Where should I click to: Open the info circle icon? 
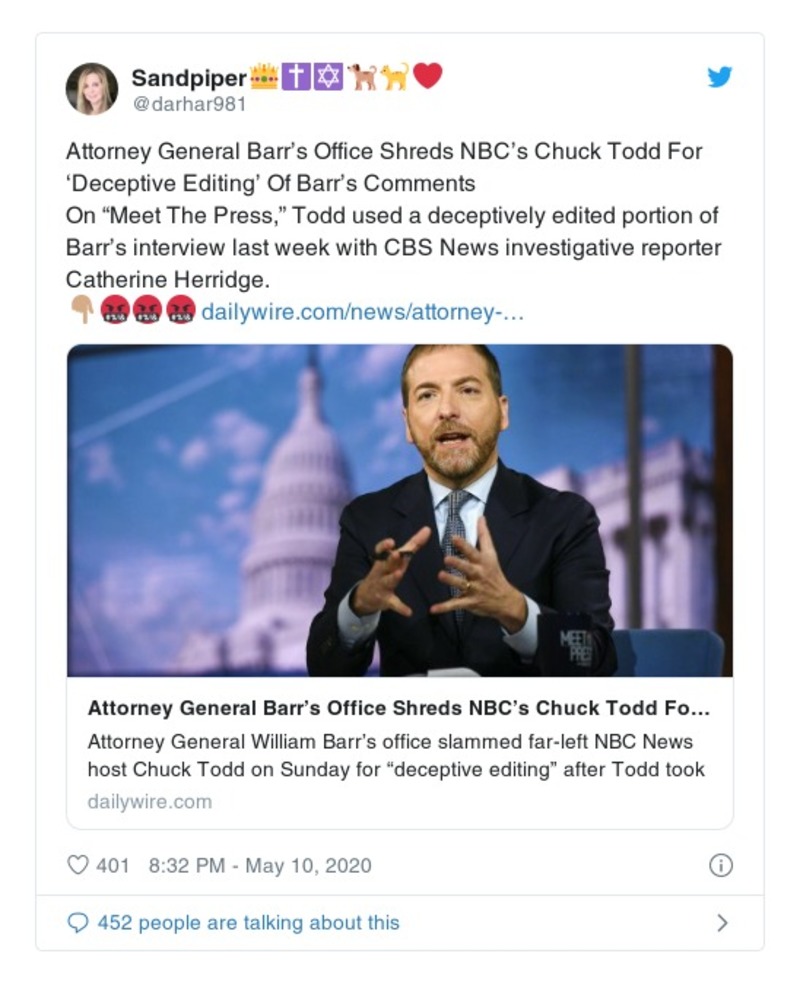(720, 866)
